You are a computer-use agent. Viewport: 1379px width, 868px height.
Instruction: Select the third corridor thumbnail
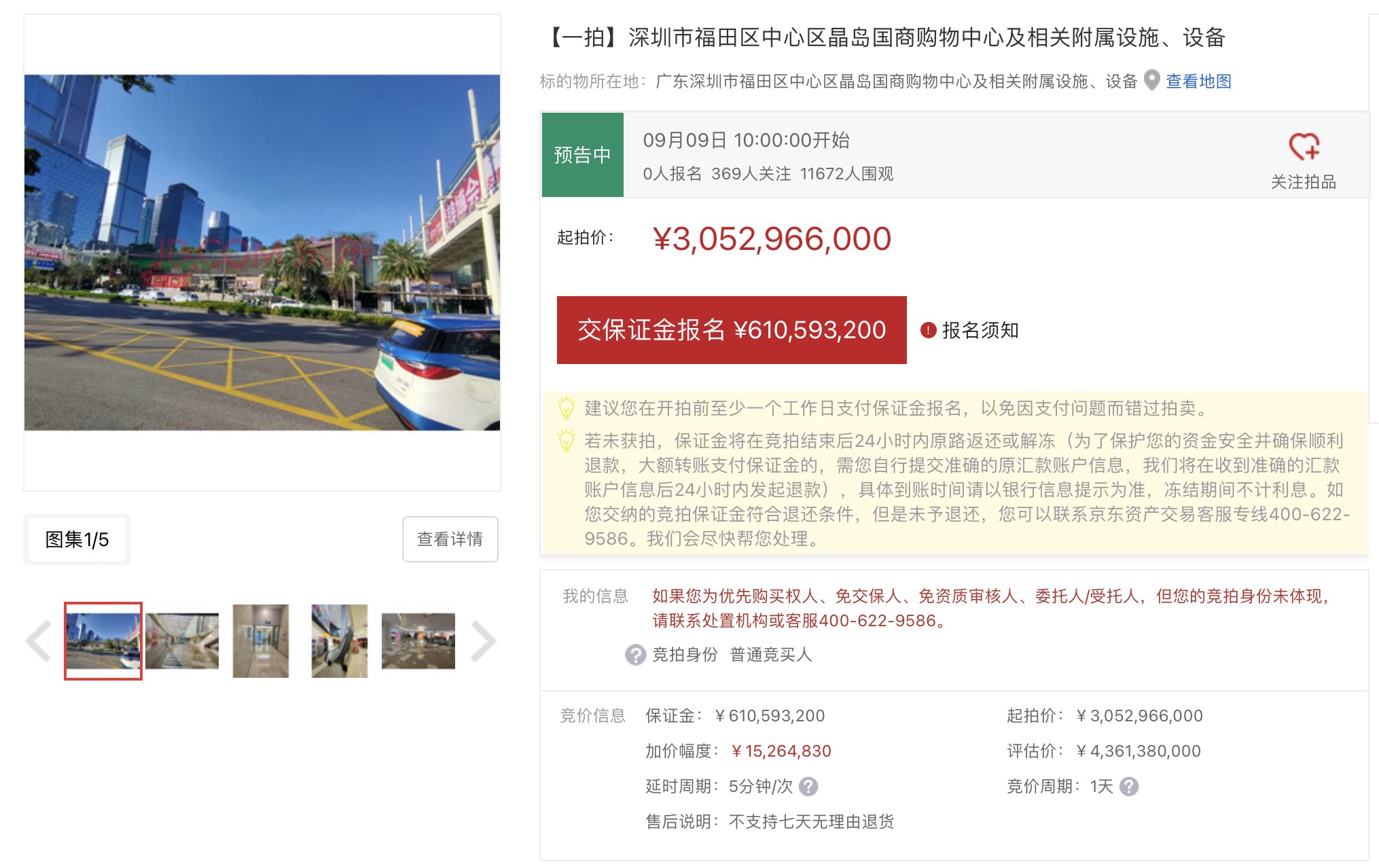coord(261,640)
